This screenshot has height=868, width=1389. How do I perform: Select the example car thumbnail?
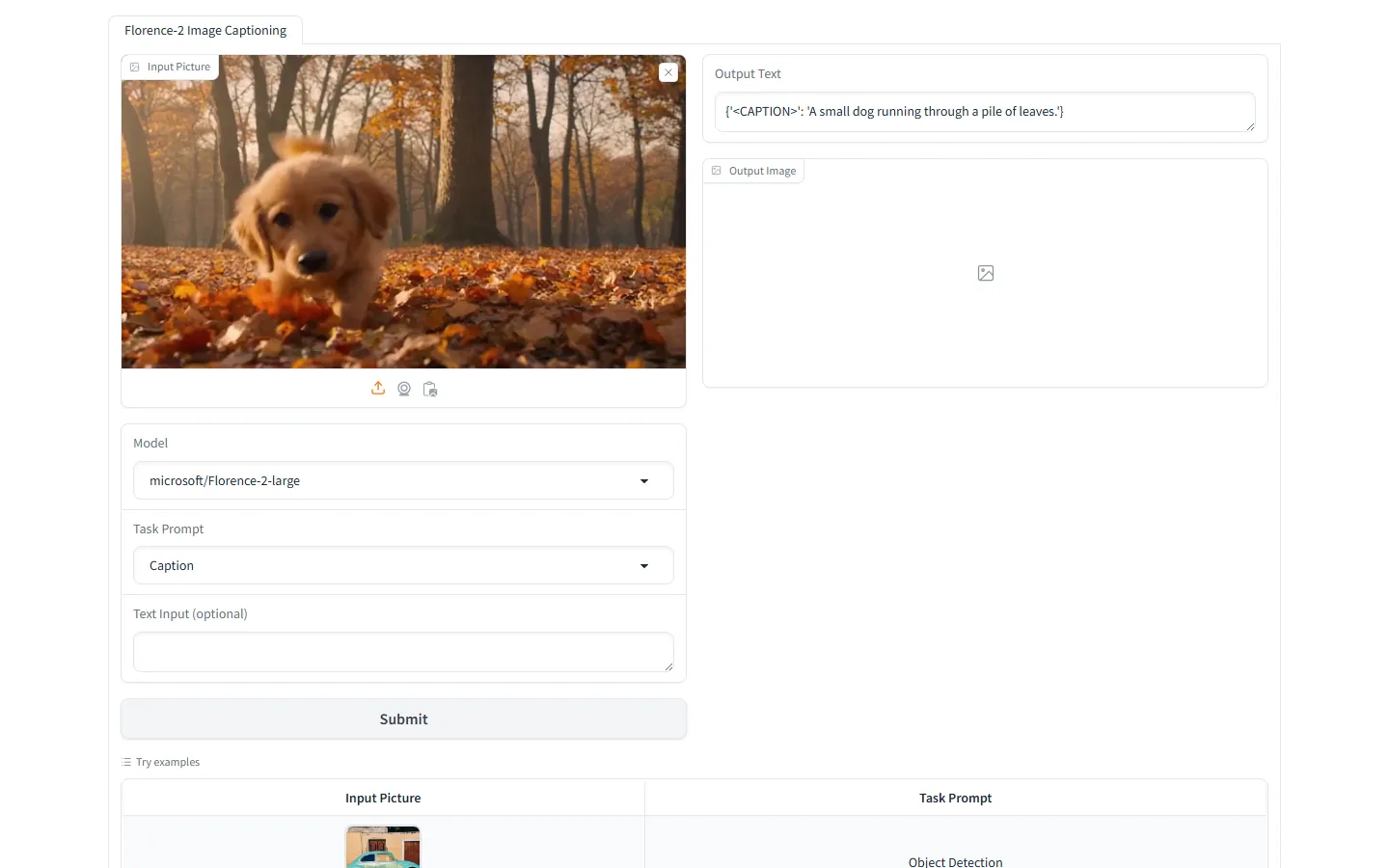pos(383,848)
